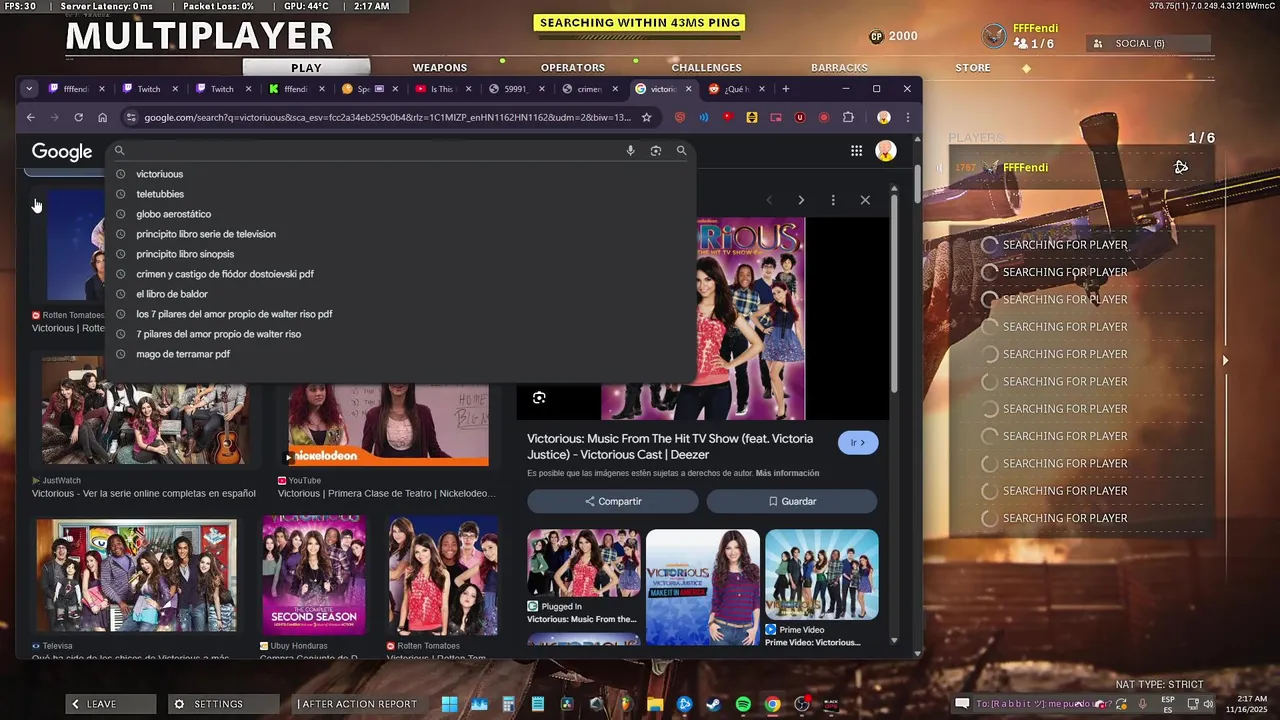Open image preview more options menu
This screenshot has height=720, width=1280.
pyautogui.click(x=832, y=200)
